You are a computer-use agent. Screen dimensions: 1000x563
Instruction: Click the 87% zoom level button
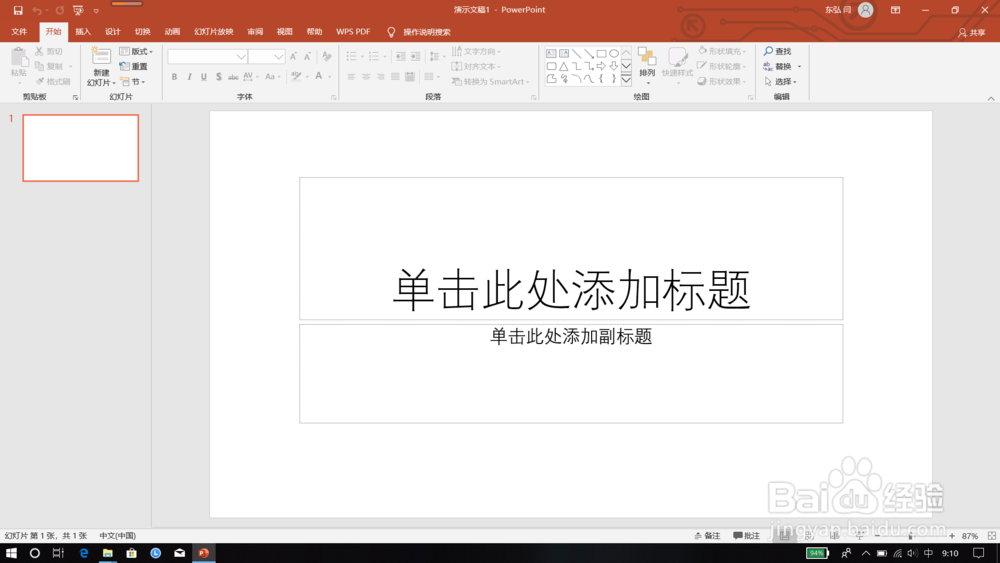(x=969, y=536)
